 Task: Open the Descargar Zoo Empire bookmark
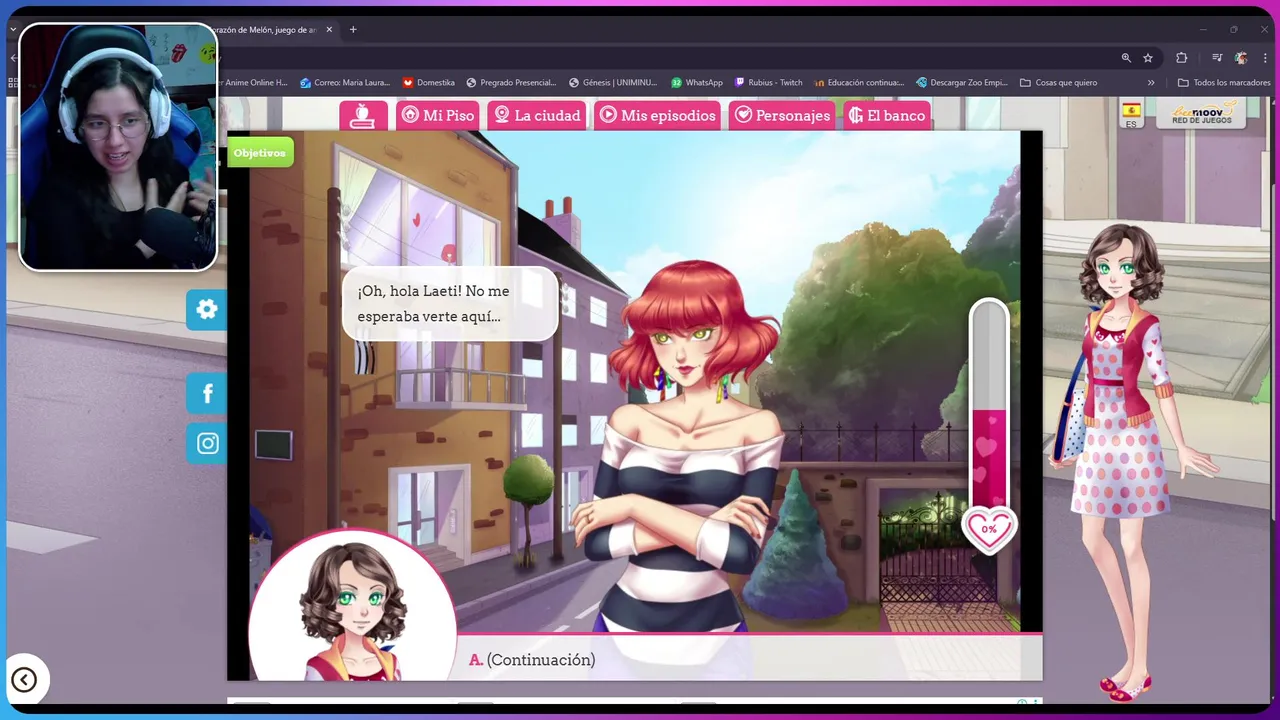coord(962,83)
